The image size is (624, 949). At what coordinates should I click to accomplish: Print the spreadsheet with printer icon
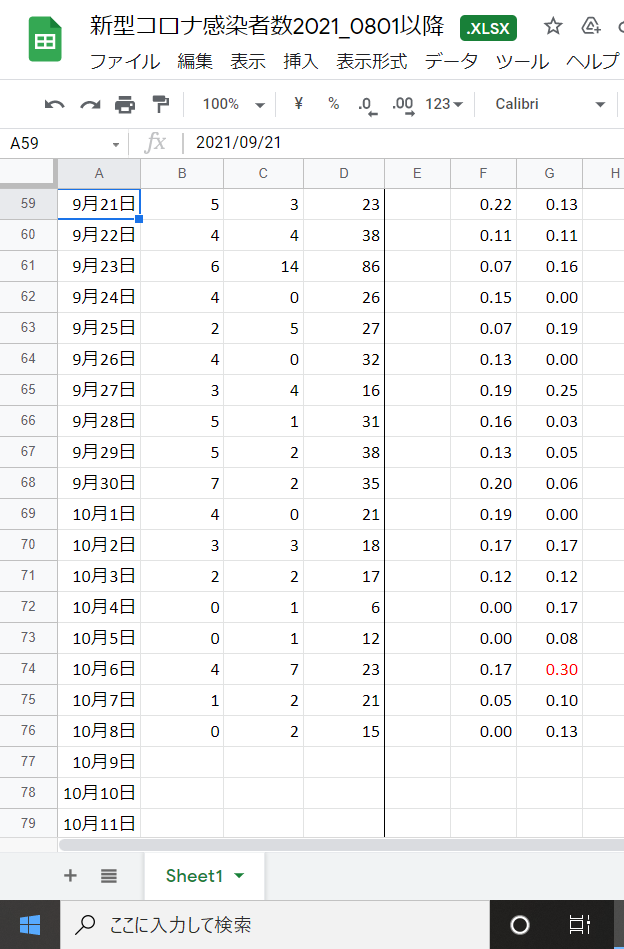[x=125, y=105]
